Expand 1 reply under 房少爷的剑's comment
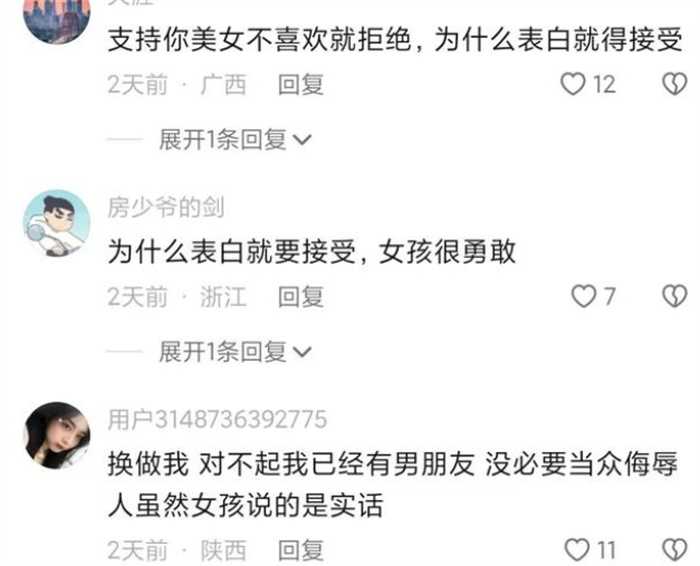Viewport: 700px width, 566px height. pyautogui.click(x=235, y=352)
